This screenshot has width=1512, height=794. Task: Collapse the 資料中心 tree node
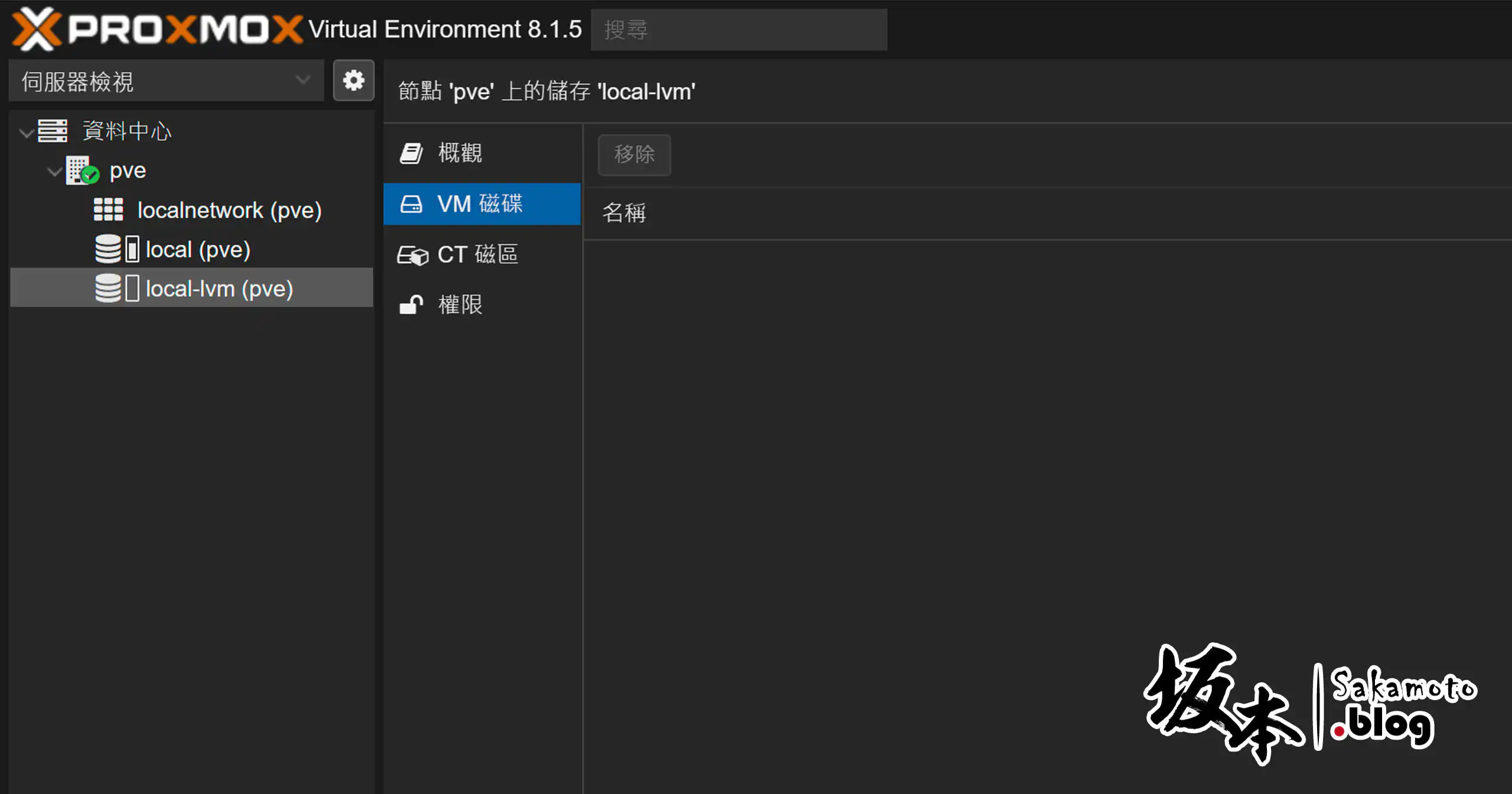(26, 132)
